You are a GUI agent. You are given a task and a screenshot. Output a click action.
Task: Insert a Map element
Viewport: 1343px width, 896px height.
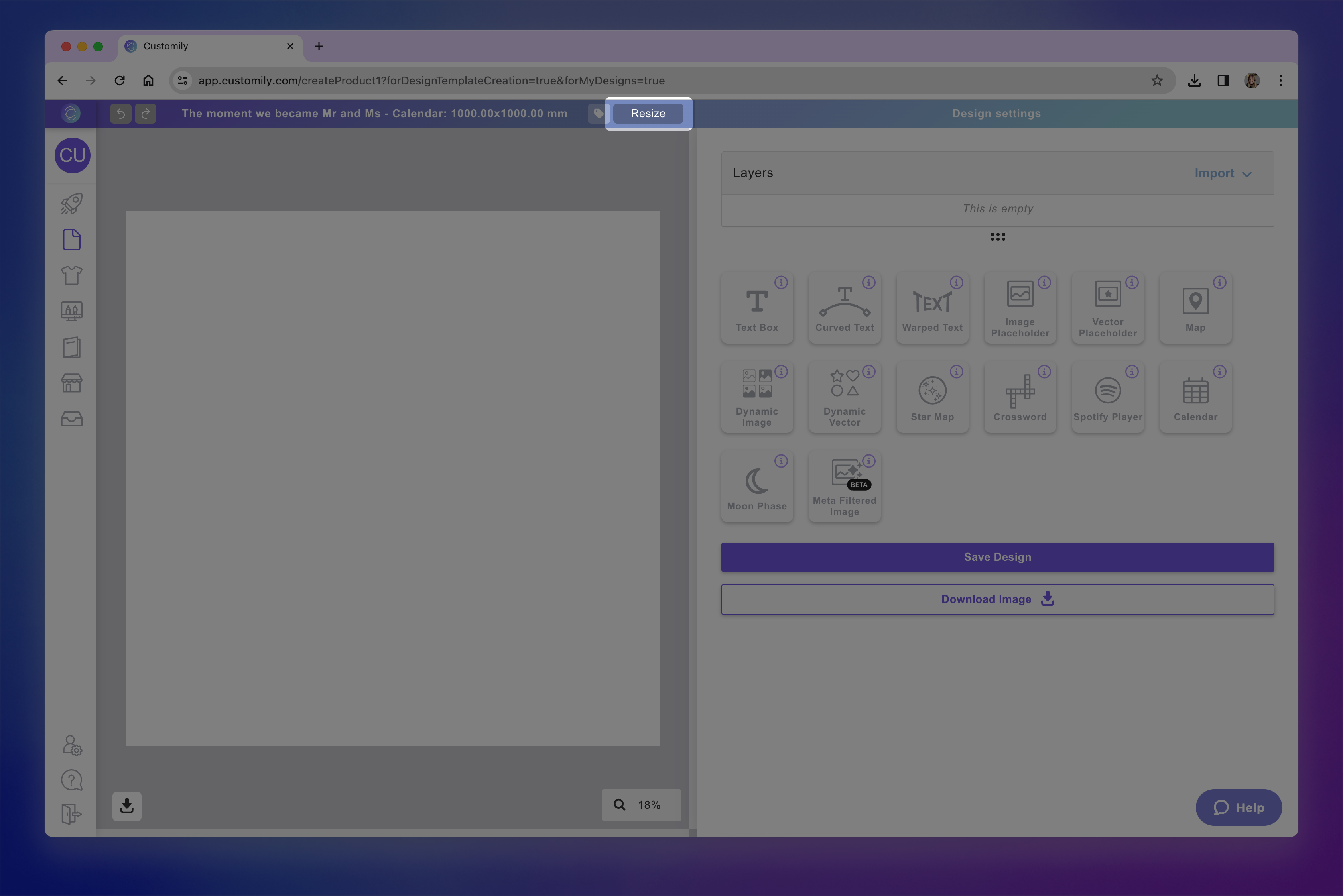click(x=1195, y=308)
